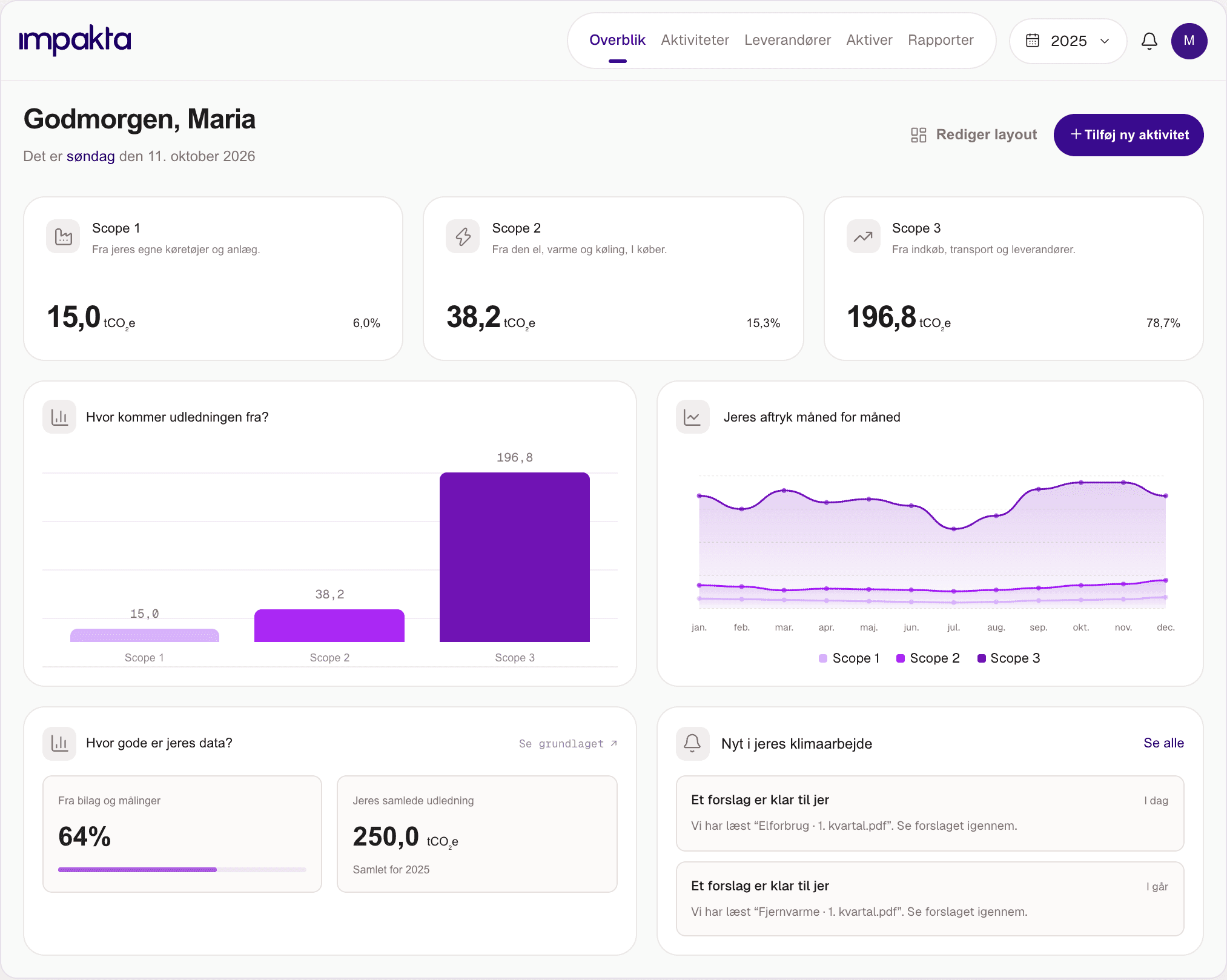Click the impakta logo
The image size is (1227, 980).
point(75,40)
